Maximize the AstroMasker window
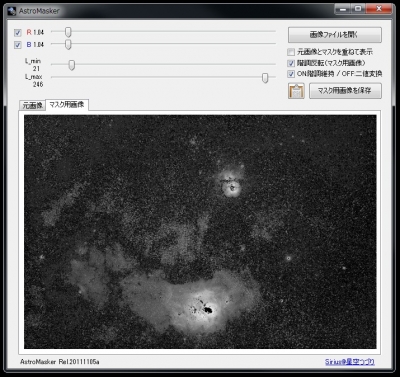Viewport: 400px width, 377px height. (x=359, y=9)
